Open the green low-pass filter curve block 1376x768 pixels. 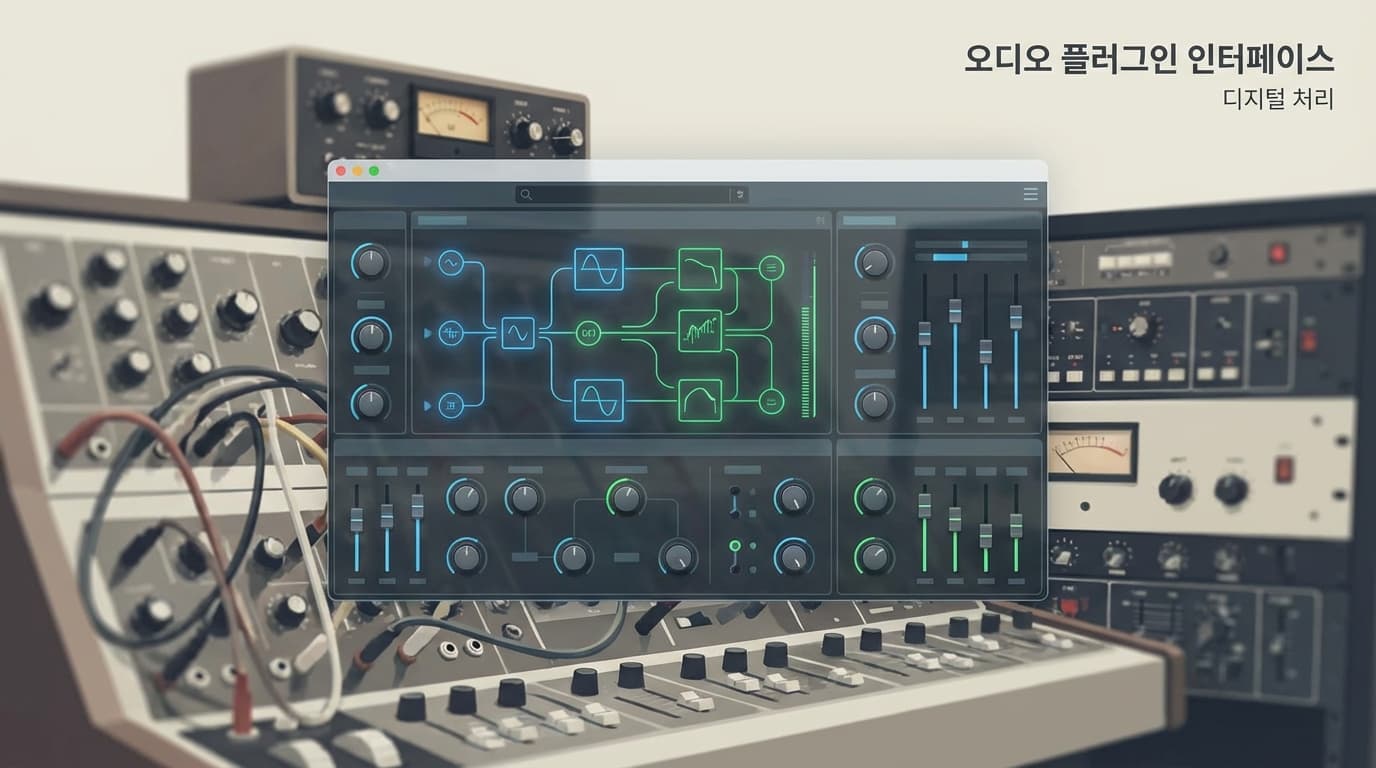[x=700, y=269]
